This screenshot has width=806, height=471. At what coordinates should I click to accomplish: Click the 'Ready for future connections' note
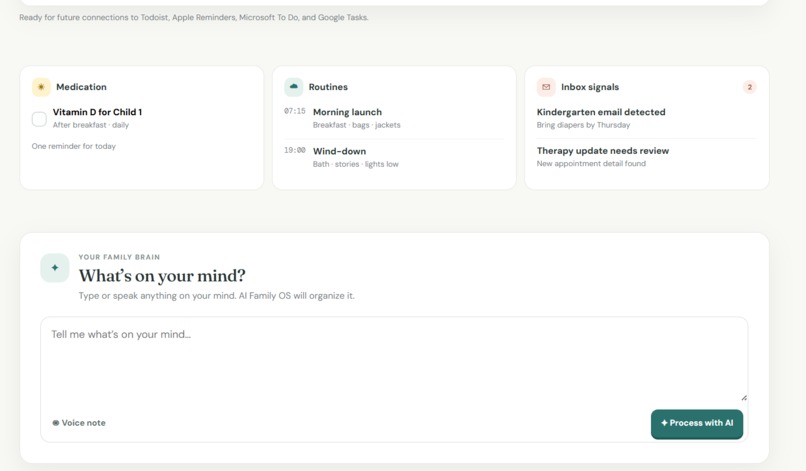194,17
